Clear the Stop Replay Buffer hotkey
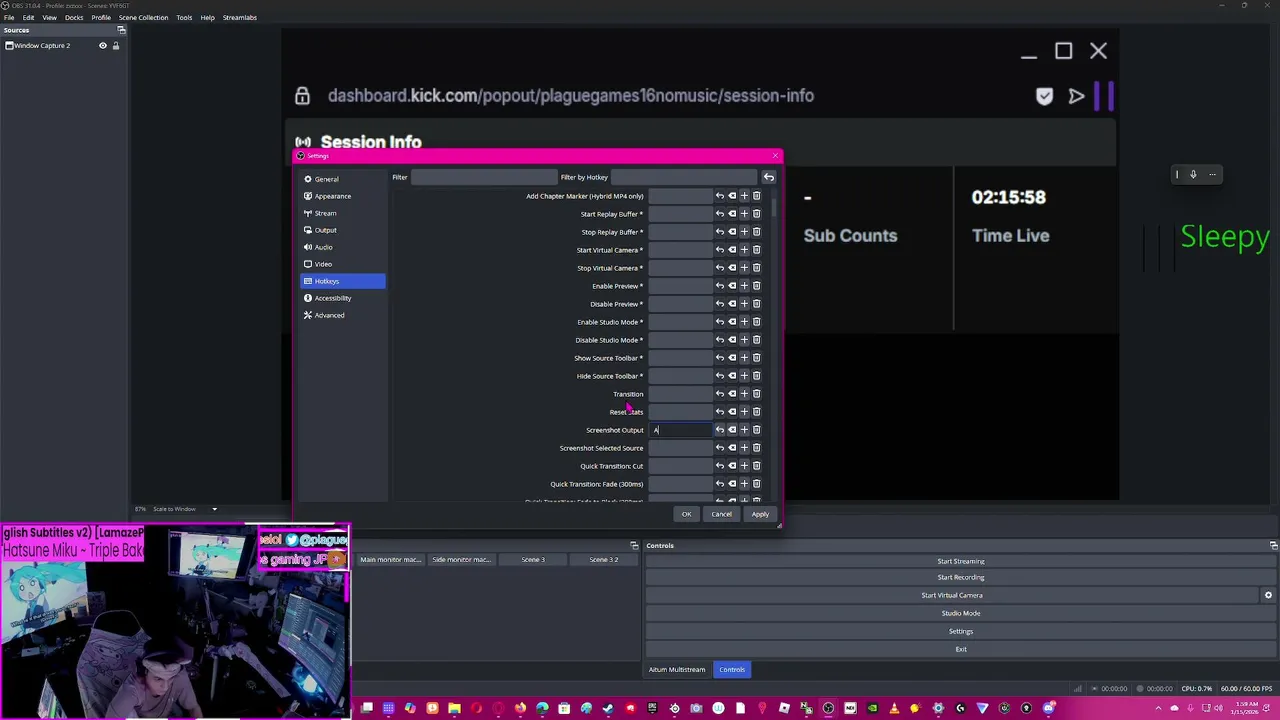The height and width of the screenshot is (720, 1280). click(732, 232)
